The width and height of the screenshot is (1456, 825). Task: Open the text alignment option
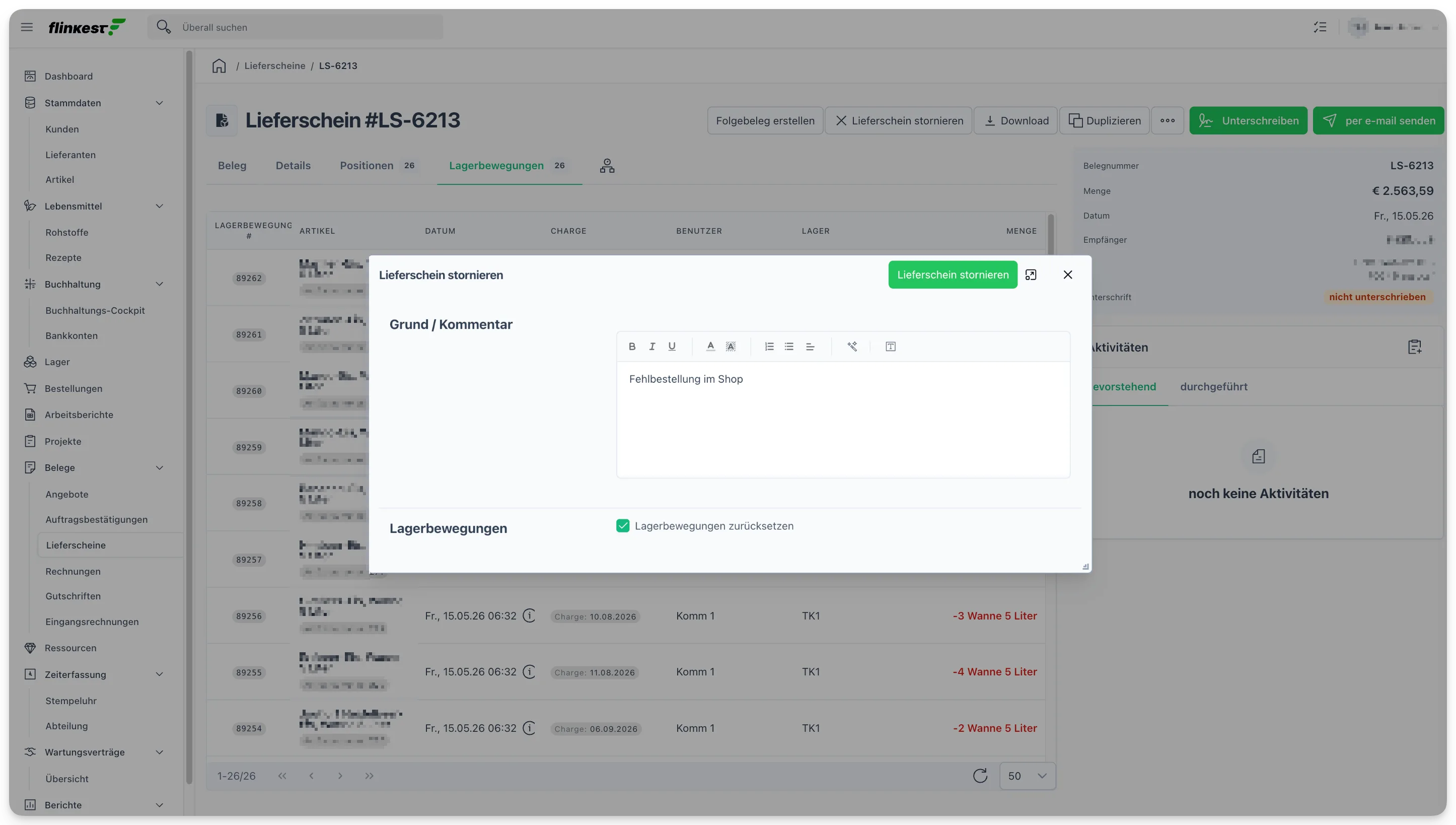[x=810, y=346]
